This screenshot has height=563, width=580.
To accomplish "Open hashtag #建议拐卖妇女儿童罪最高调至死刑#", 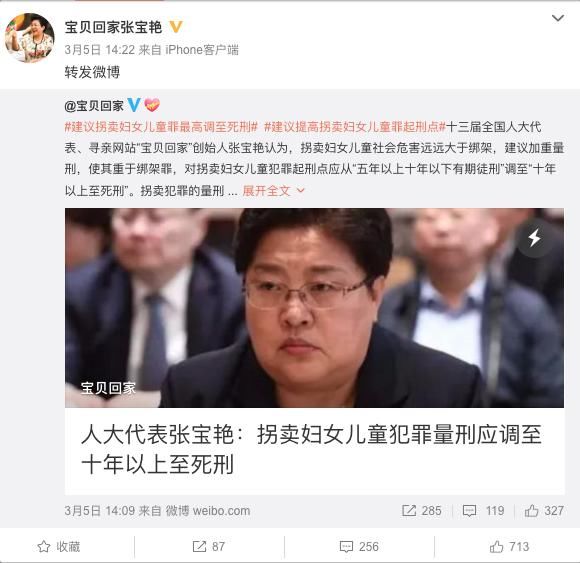I will click(x=161, y=127).
